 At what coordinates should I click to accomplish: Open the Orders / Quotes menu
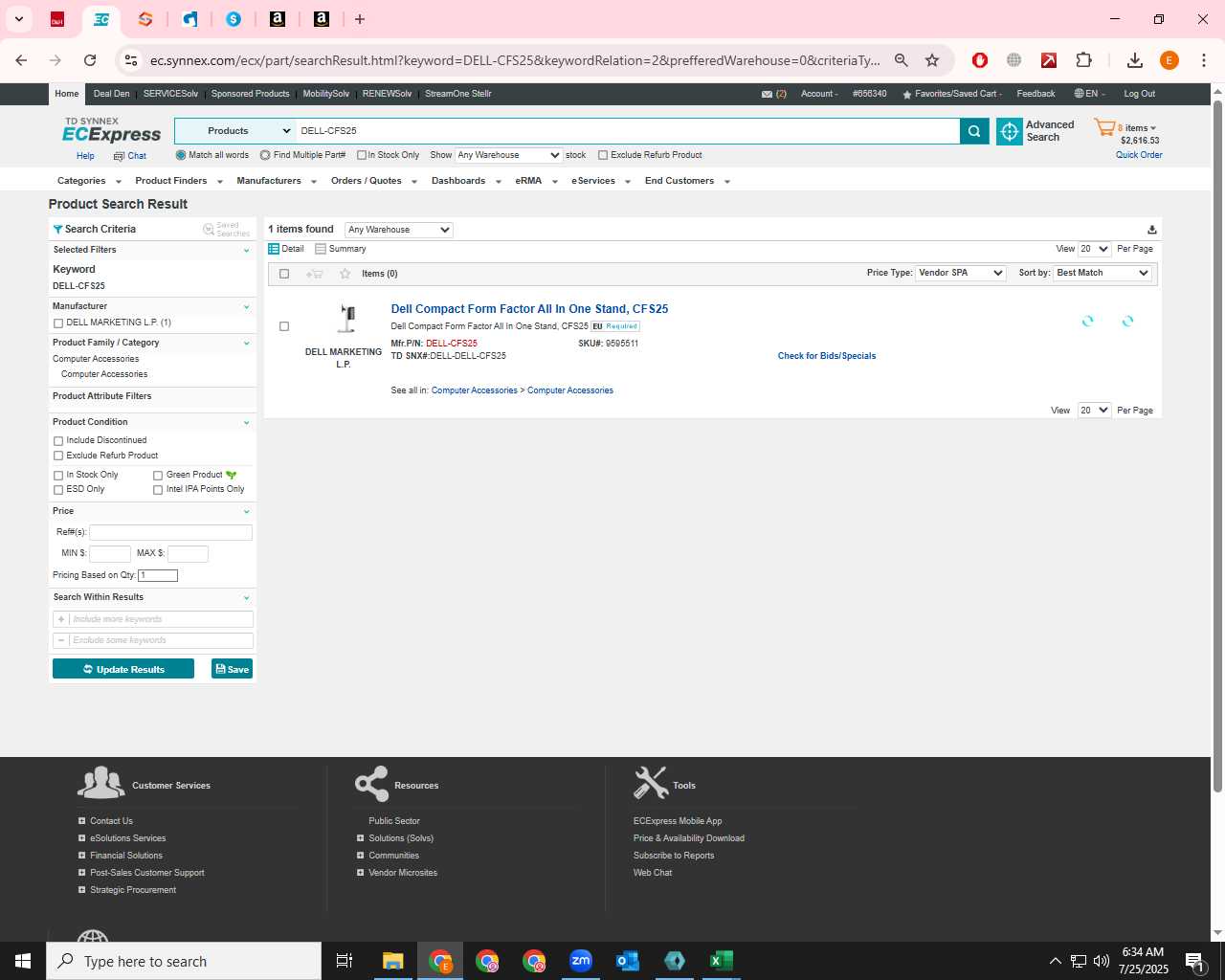(x=374, y=181)
